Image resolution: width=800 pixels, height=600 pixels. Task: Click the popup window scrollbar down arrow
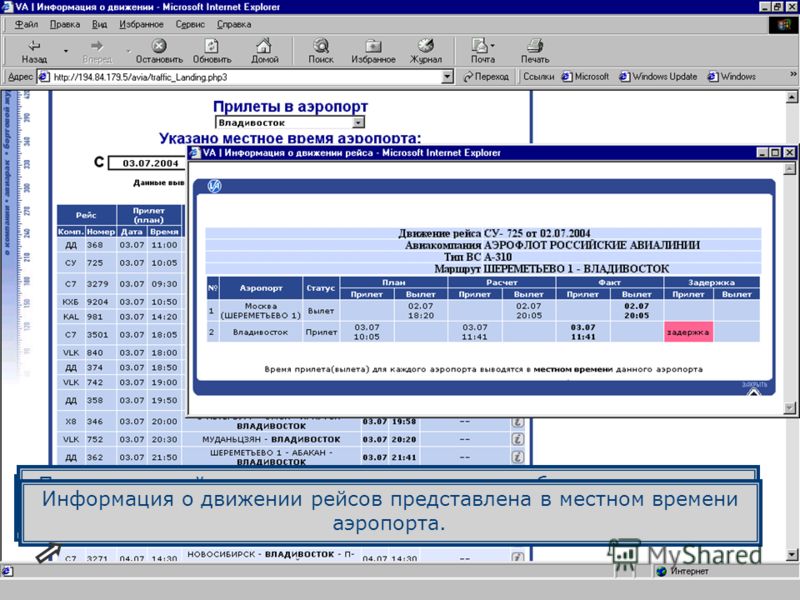(x=790, y=407)
